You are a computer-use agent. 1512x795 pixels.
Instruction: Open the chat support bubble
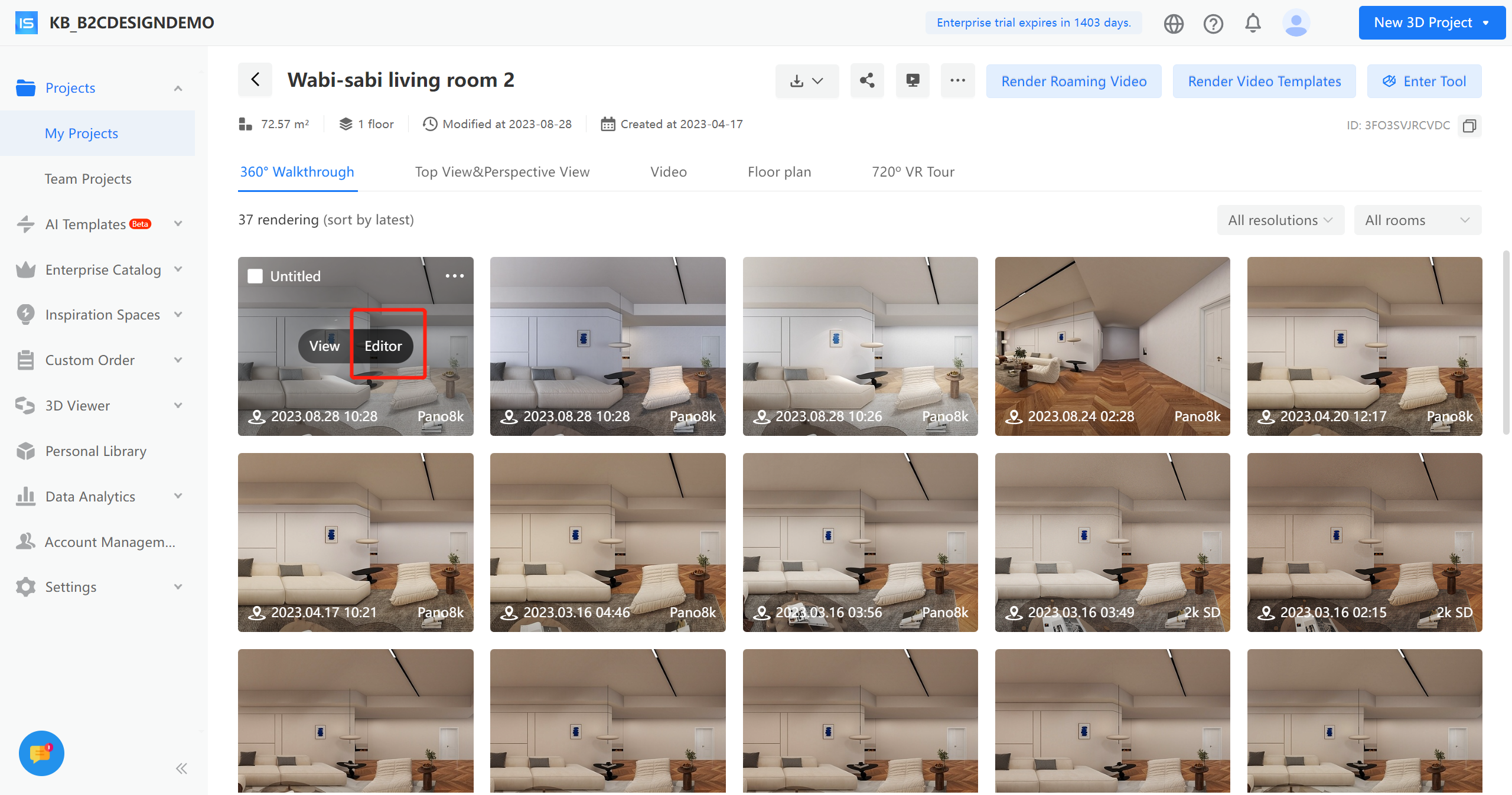(41, 753)
